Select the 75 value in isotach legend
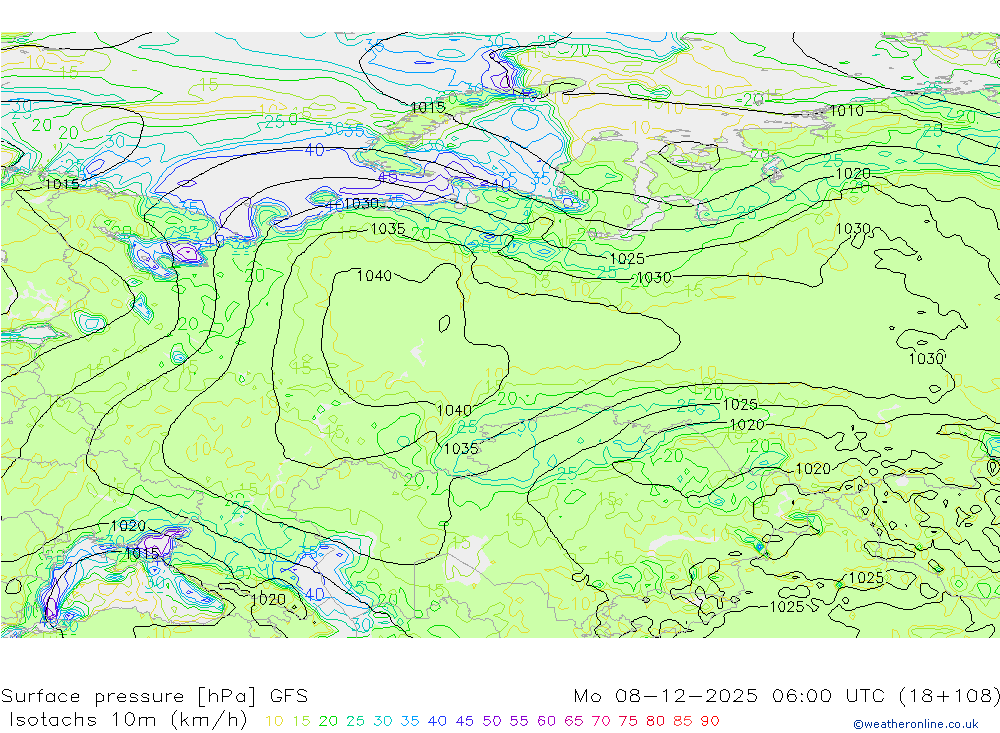Image resolution: width=1000 pixels, height=733 pixels. (628, 722)
